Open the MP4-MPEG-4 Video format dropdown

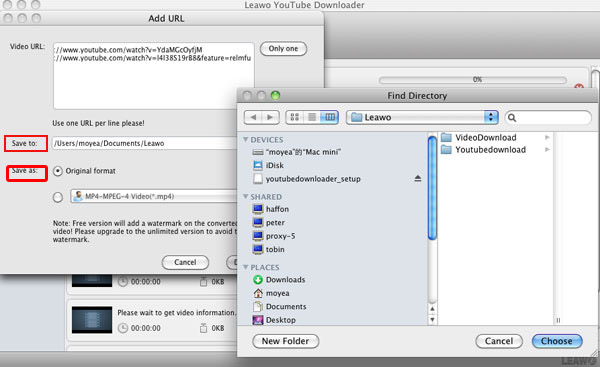pyautogui.click(x=154, y=196)
